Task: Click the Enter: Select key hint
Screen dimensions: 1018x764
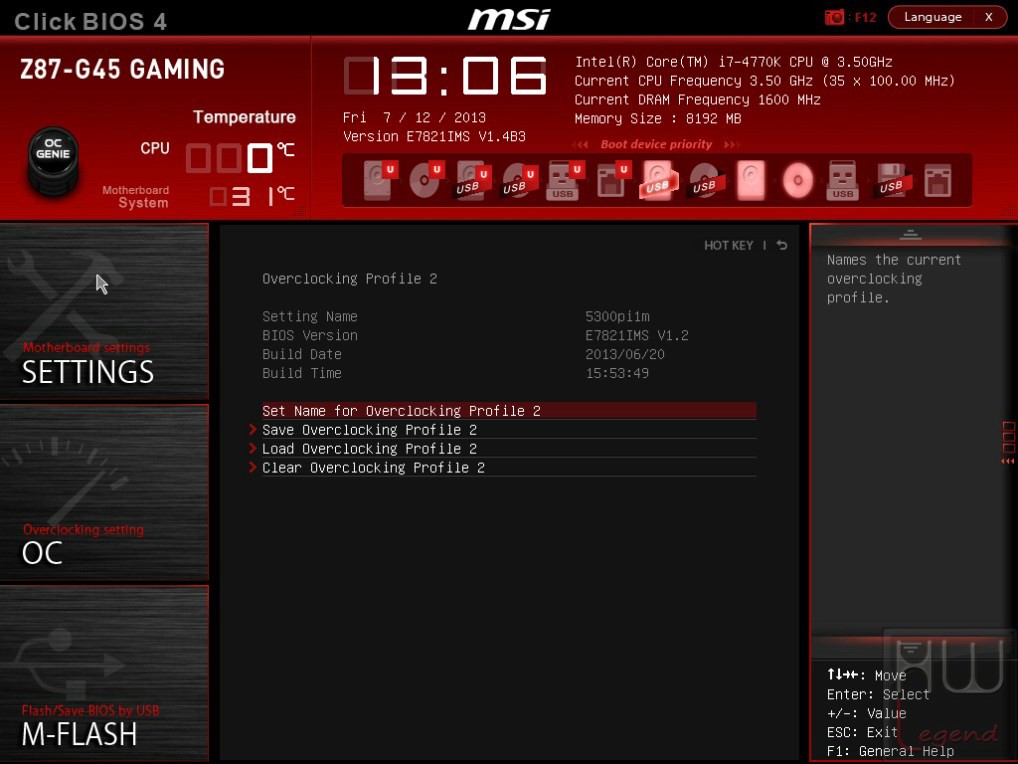Action: tap(878, 695)
